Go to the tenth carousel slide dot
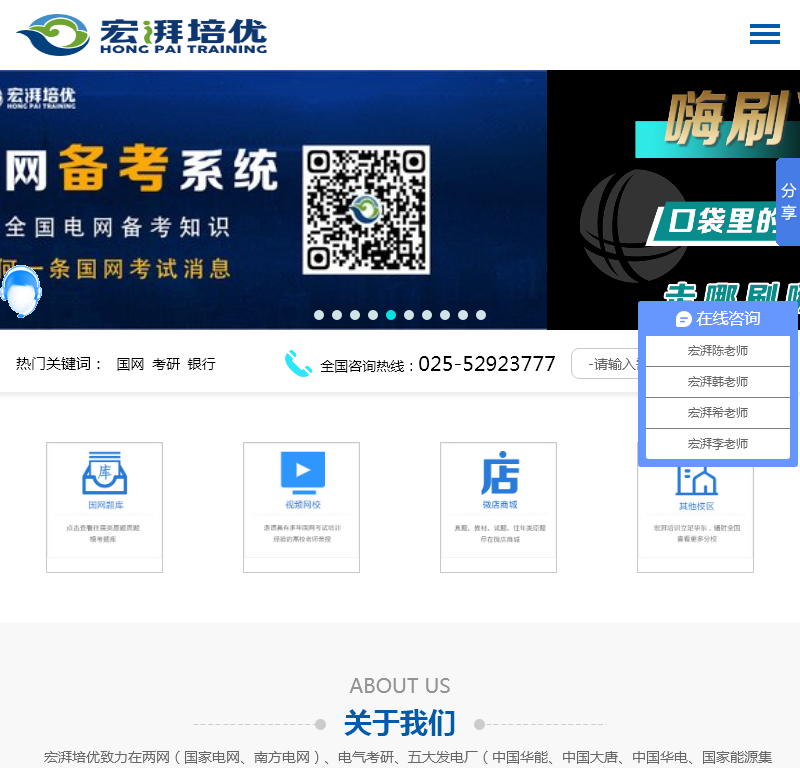 [481, 315]
